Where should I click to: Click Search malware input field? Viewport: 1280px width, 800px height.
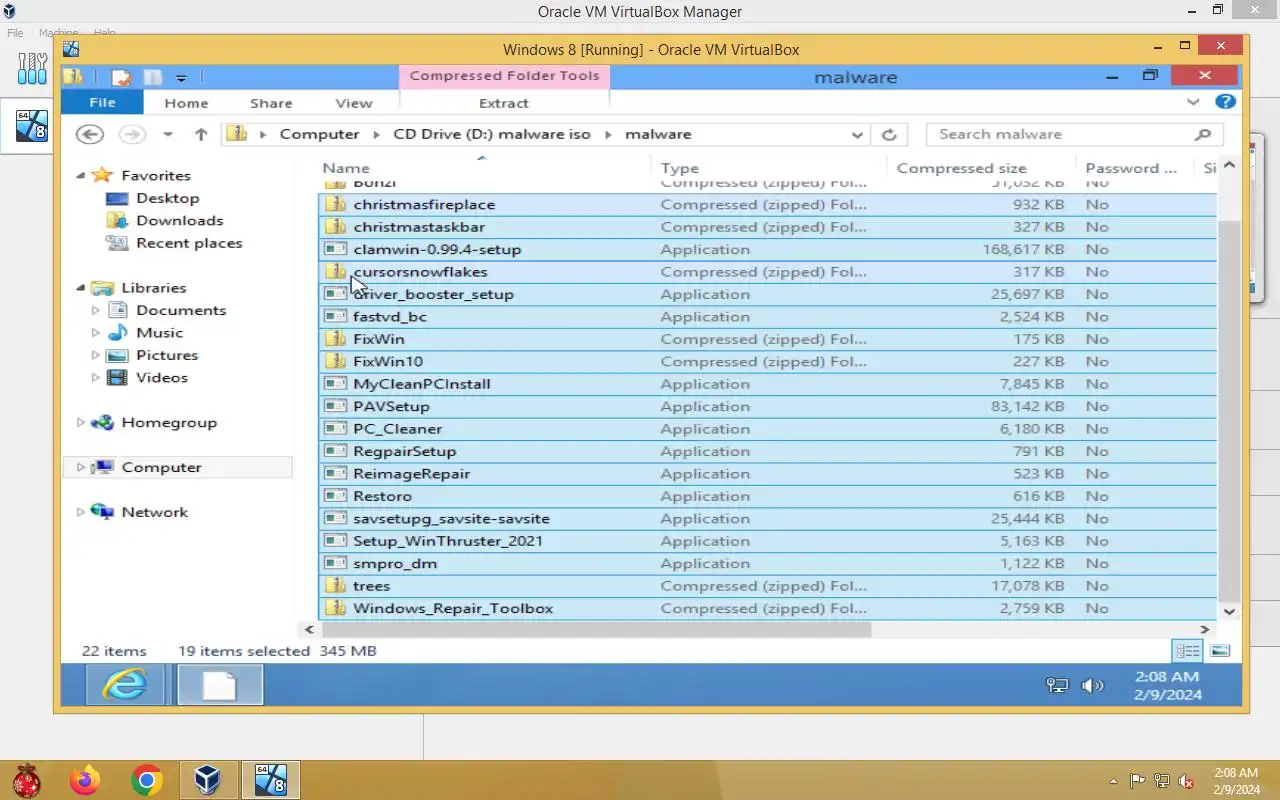(x=1060, y=134)
